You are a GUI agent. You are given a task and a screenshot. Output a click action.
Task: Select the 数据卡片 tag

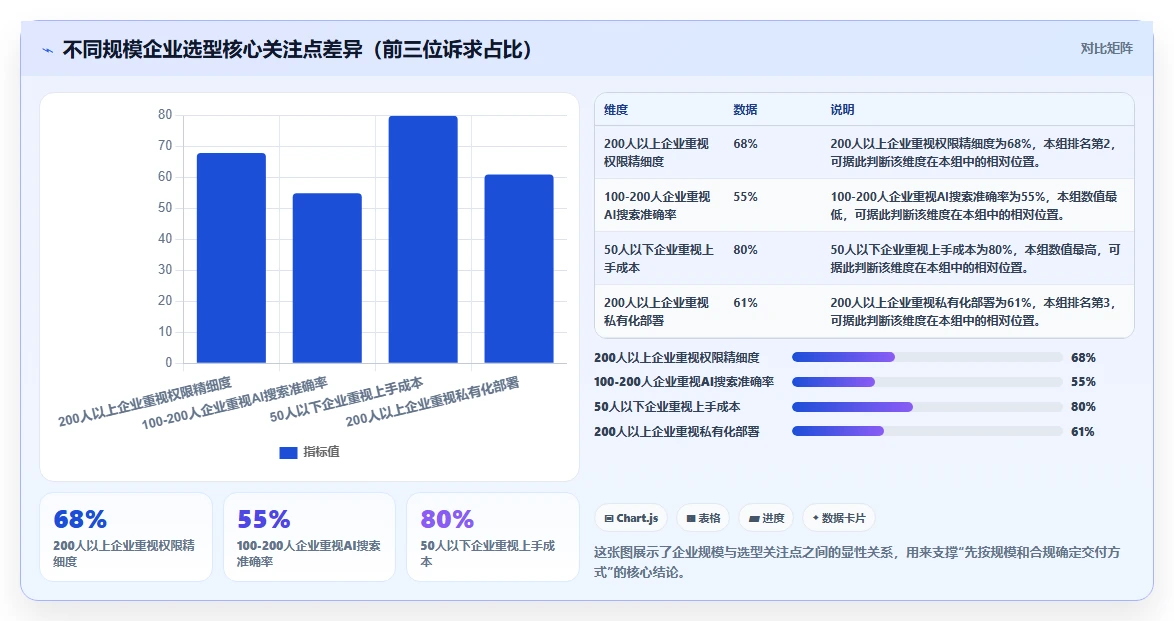[x=838, y=518]
